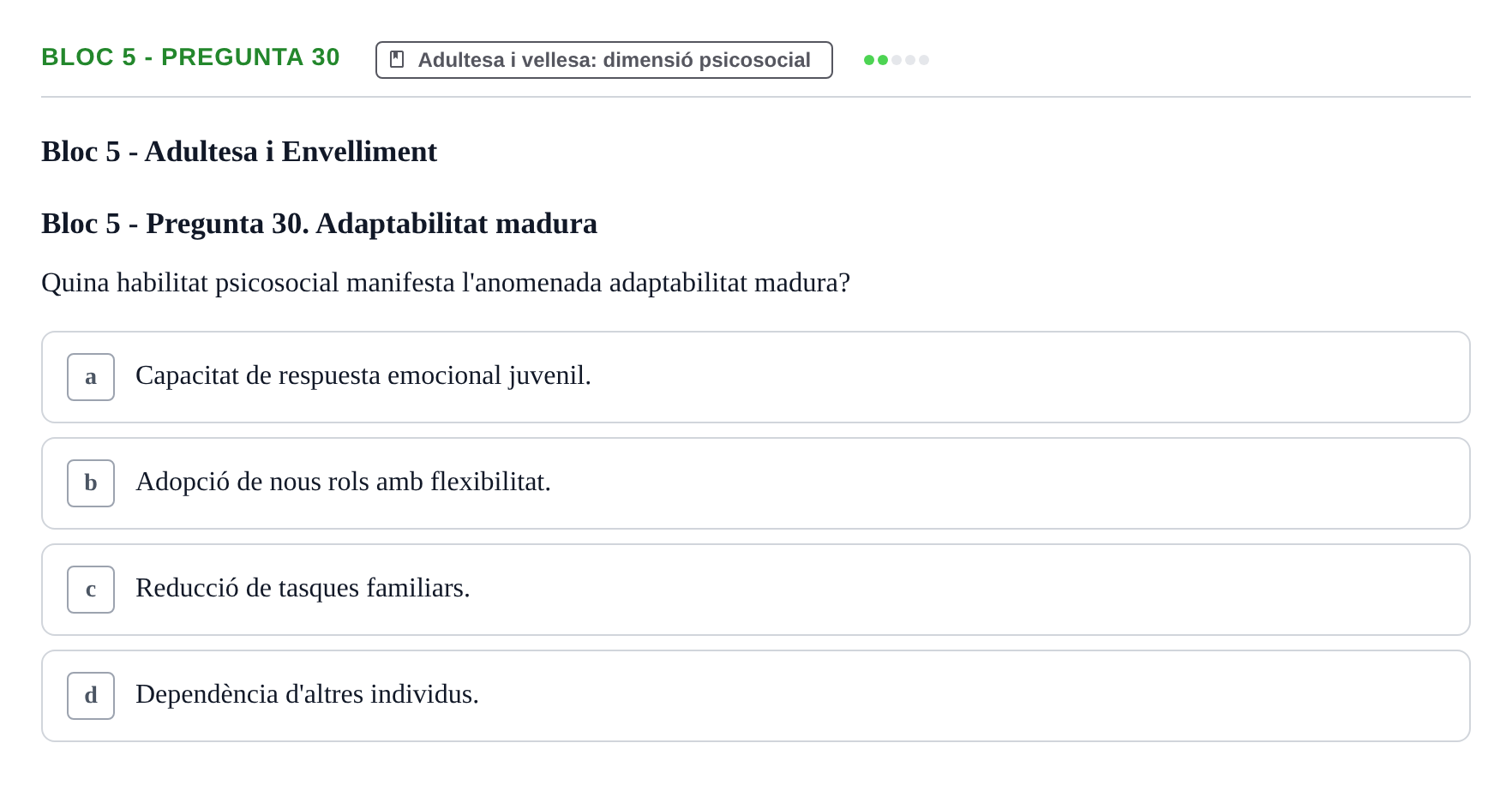The image size is (1512, 785).
Task: Select letter badge 'b' option
Action: [x=91, y=483]
